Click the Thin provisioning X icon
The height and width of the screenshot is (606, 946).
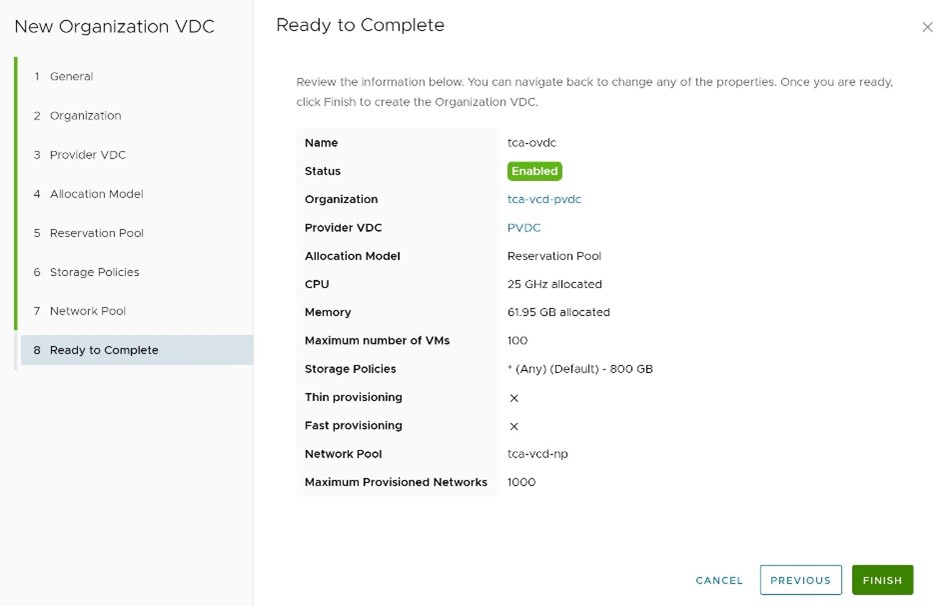[x=514, y=398]
